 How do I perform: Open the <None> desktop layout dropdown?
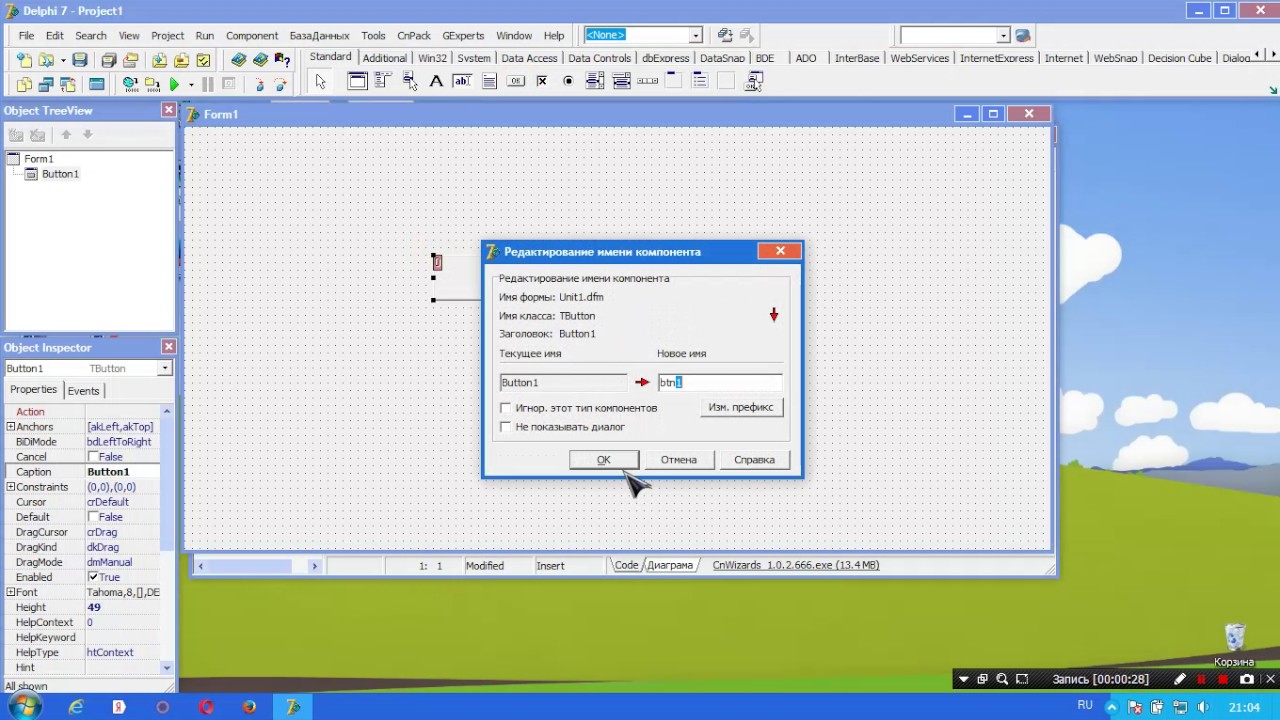pyautogui.click(x=695, y=35)
